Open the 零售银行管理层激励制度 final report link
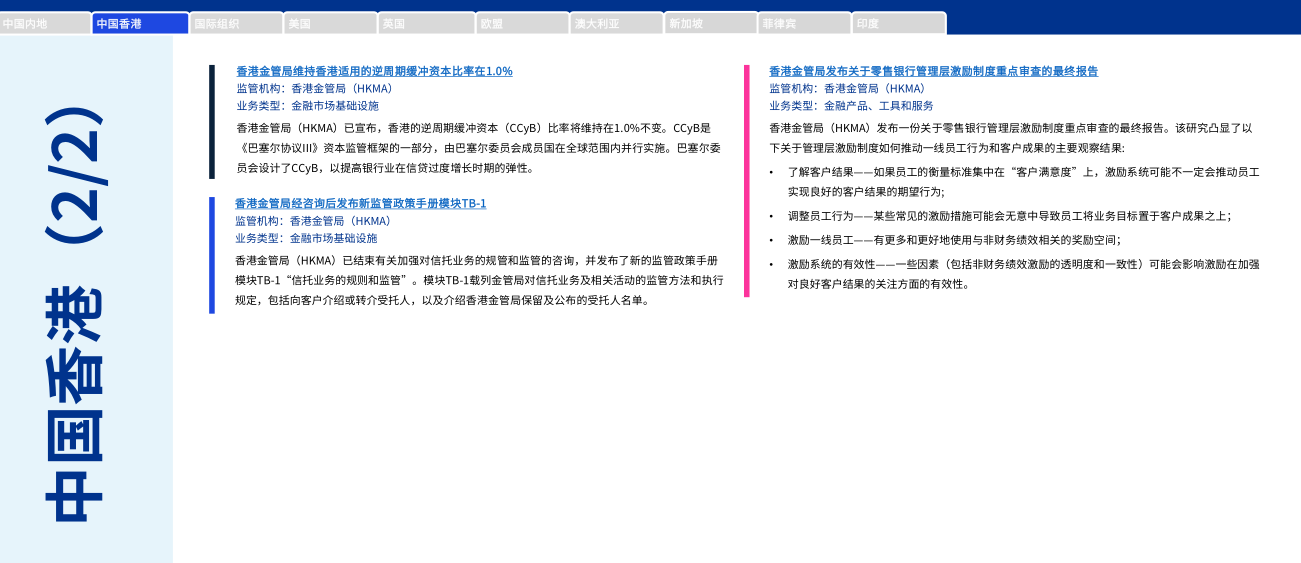 click(933, 71)
